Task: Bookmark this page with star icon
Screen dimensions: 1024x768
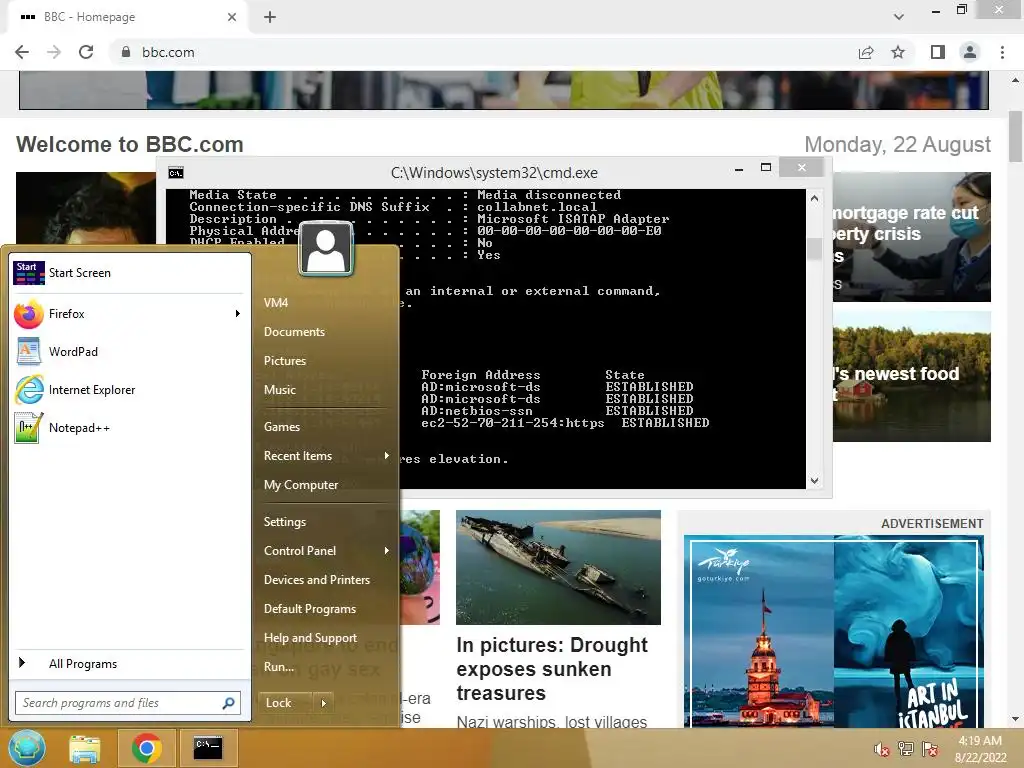Action: point(898,52)
